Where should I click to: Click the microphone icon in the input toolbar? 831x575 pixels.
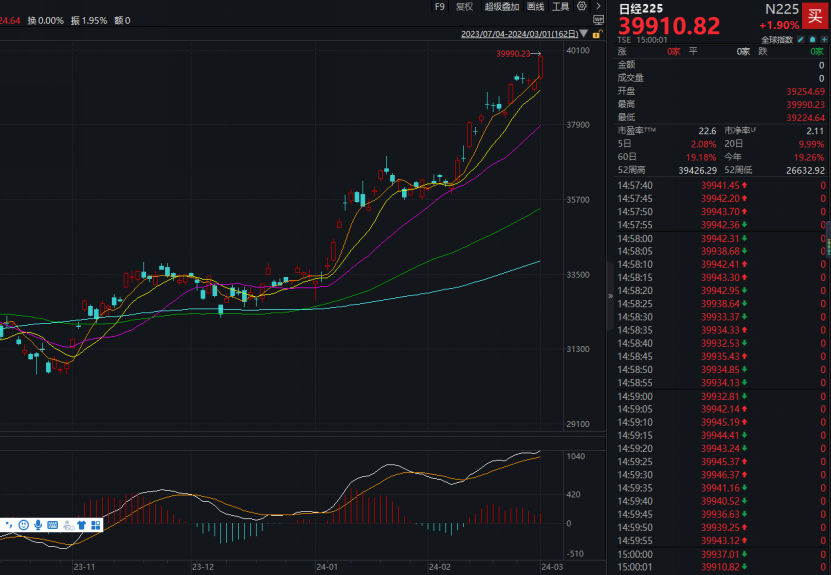(38, 525)
